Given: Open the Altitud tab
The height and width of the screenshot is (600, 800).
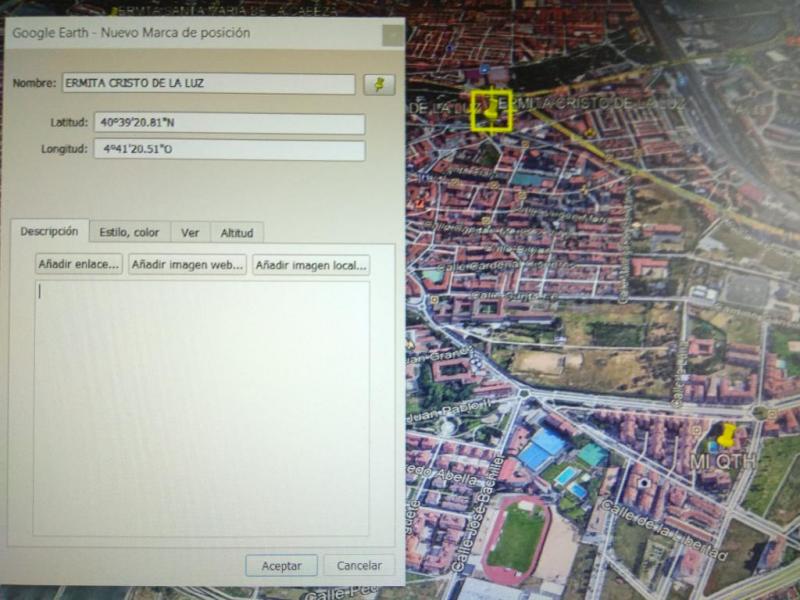Looking at the screenshot, I should tap(237, 233).
